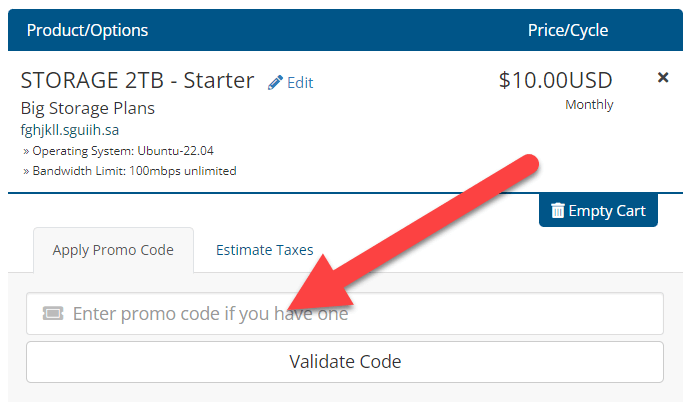
Task: Click the Validate Code button
Action: 344,361
